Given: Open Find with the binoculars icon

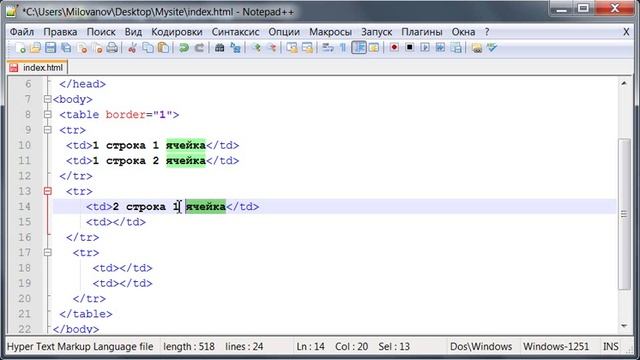Looking at the screenshot, I should pos(220,48).
